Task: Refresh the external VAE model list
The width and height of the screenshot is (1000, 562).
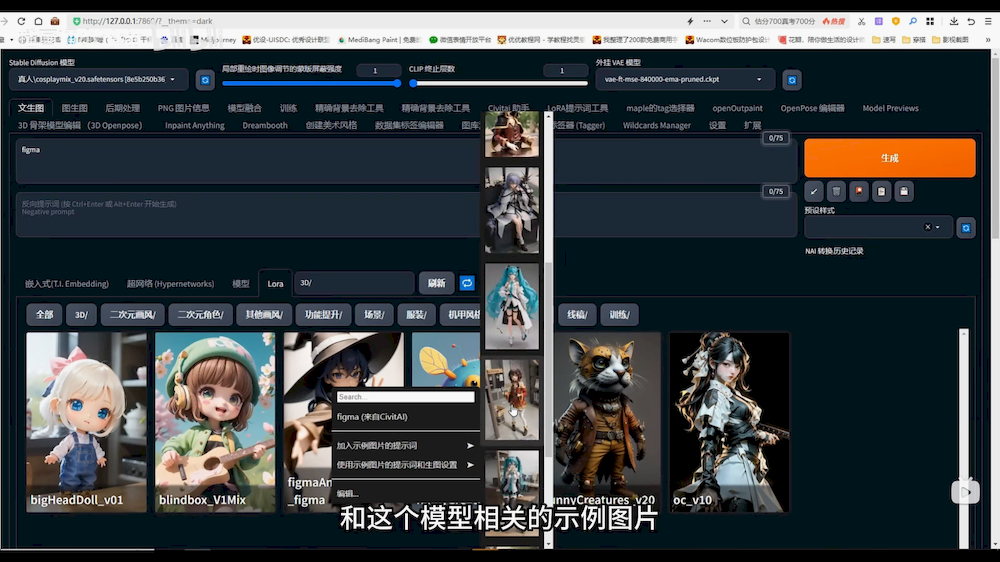Action: tap(791, 80)
